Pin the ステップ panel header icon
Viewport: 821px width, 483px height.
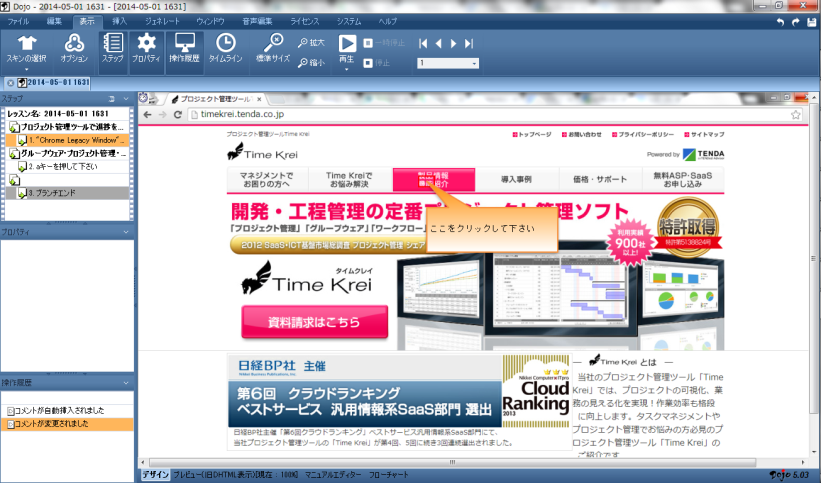111,98
